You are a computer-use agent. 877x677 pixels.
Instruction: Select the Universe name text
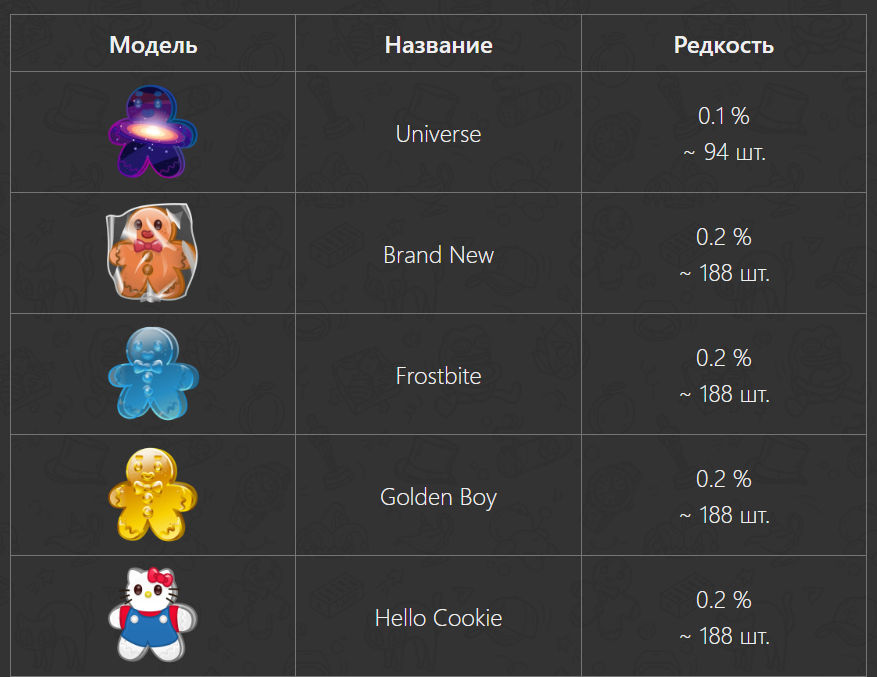coord(438,134)
